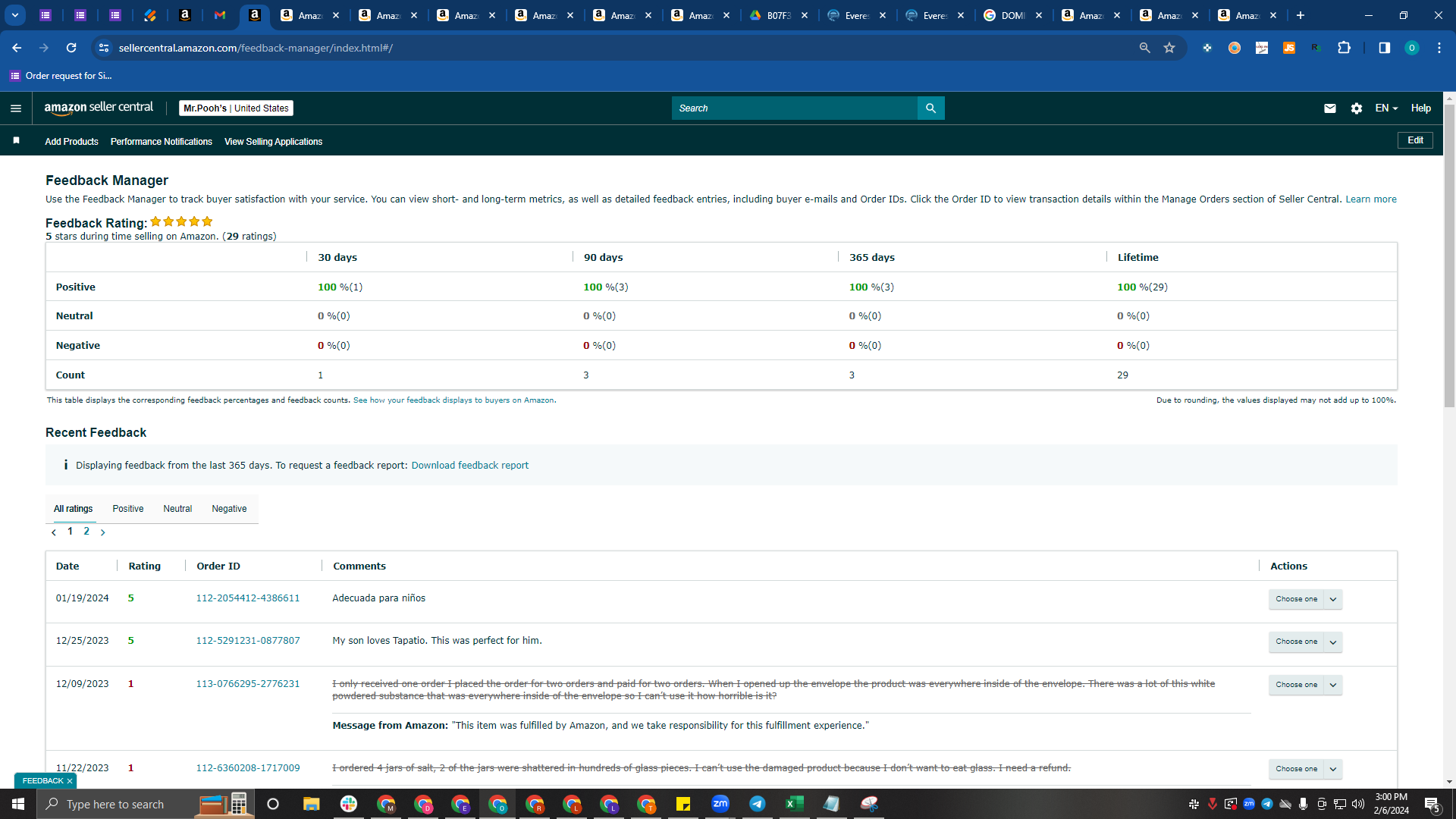Image resolution: width=1456 pixels, height=819 pixels.
Task: Go to feedback page 2
Action: pyautogui.click(x=86, y=532)
